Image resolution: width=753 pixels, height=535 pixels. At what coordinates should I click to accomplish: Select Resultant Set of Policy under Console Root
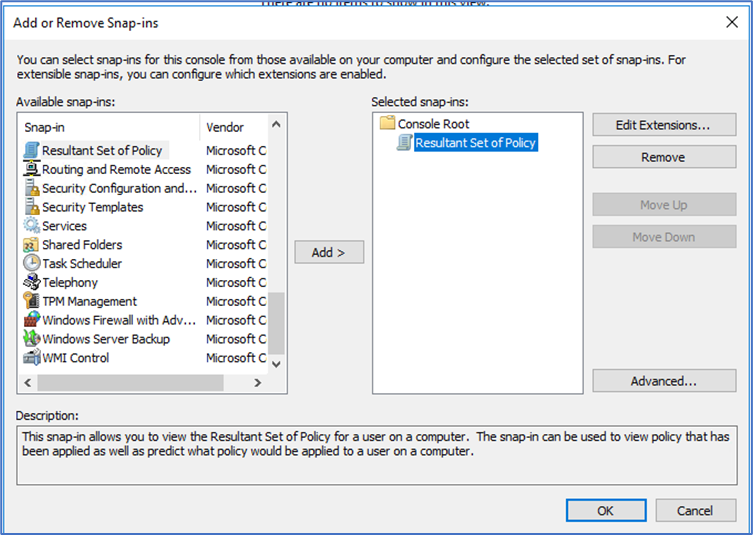pyautogui.click(x=475, y=143)
